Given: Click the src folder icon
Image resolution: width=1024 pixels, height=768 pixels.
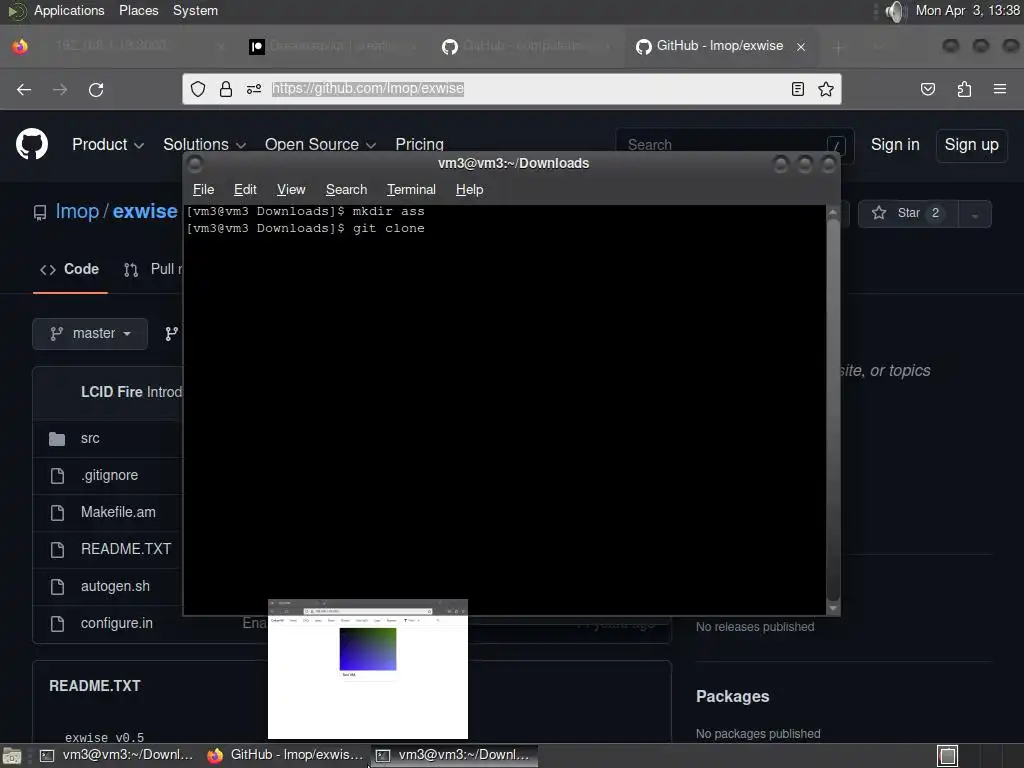Looking at the screenshot, I should (x=57, y=439).
